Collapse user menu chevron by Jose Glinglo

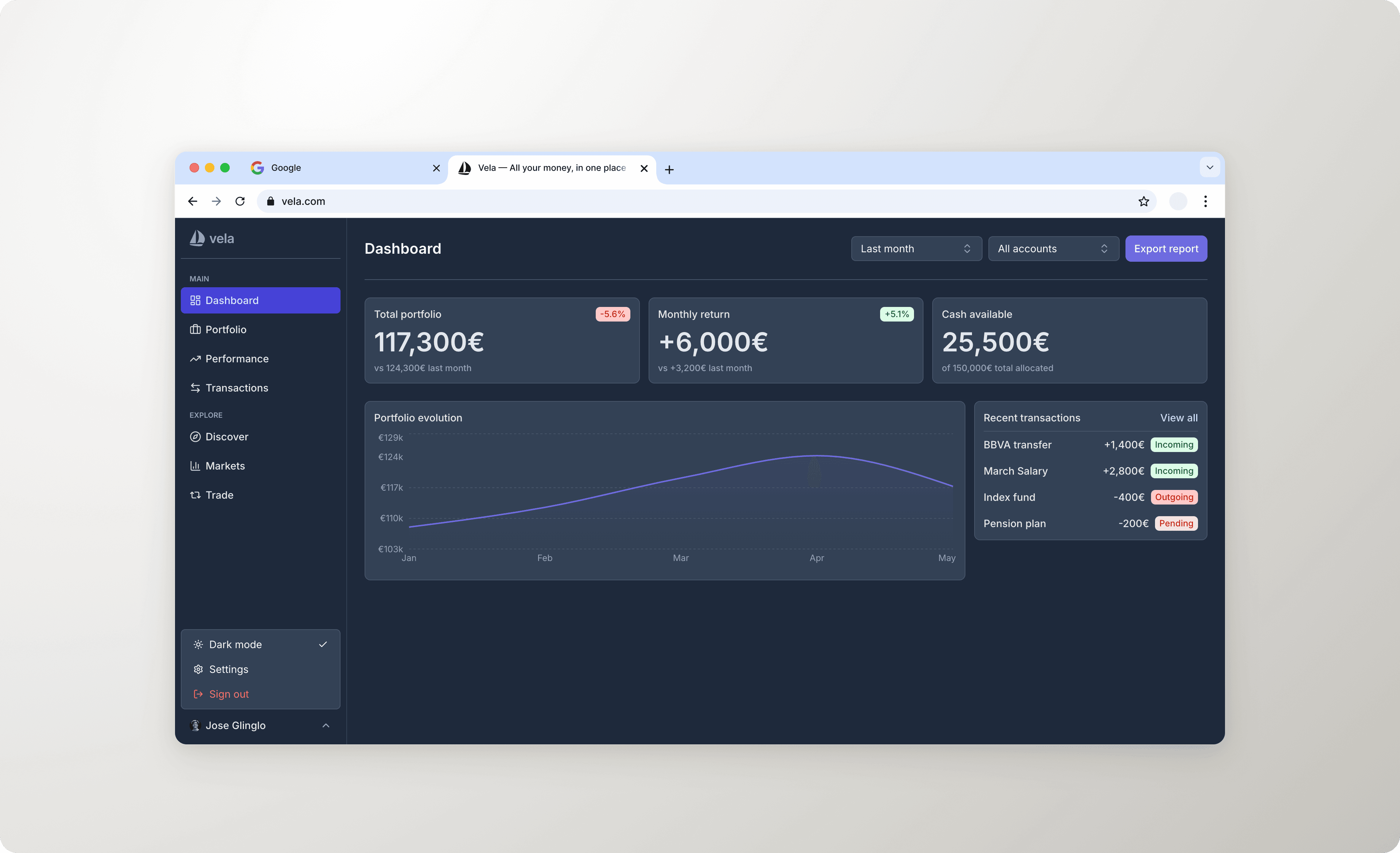coord(326,726)
